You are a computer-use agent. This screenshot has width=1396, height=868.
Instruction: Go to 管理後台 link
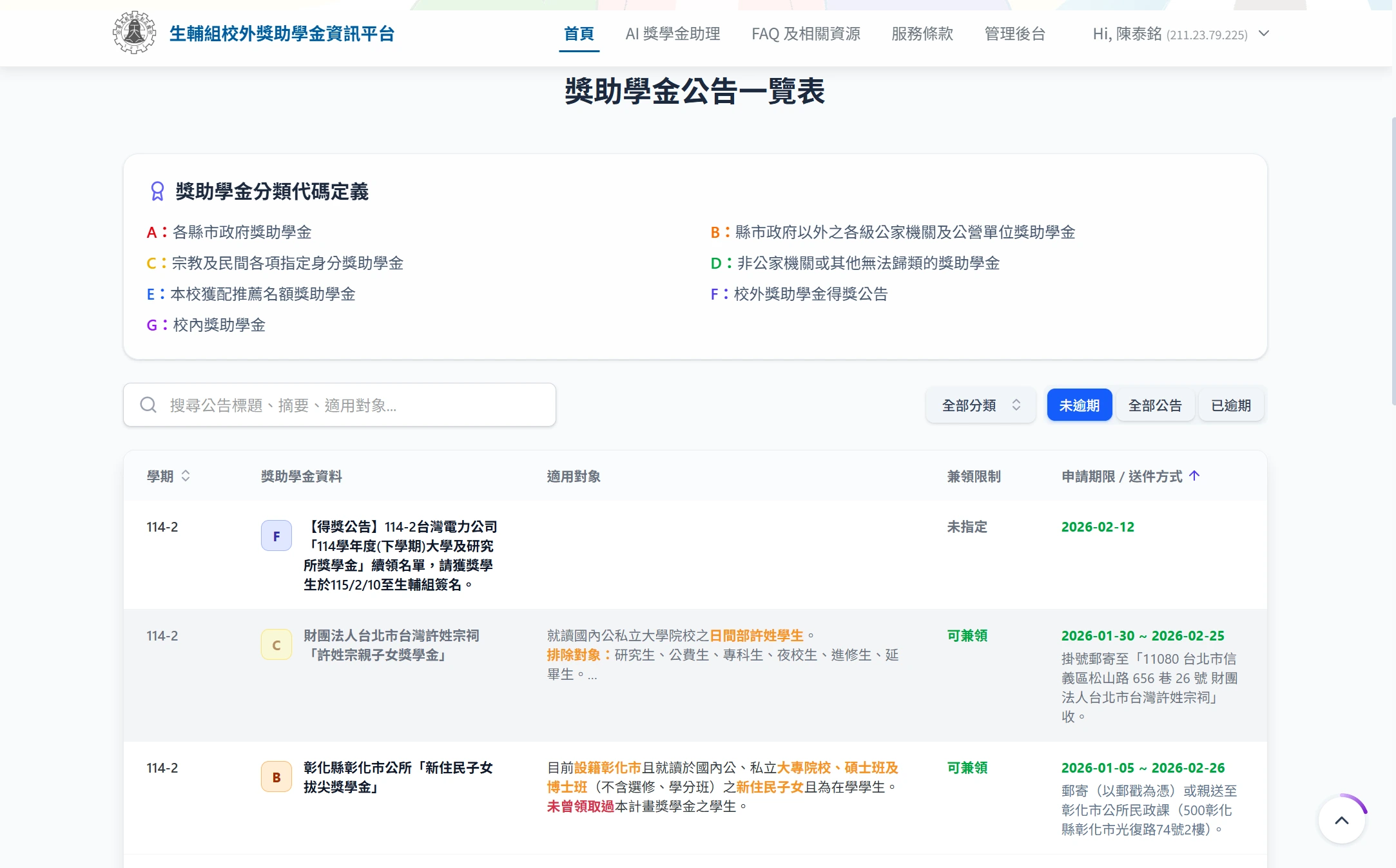click(1014, 34)
